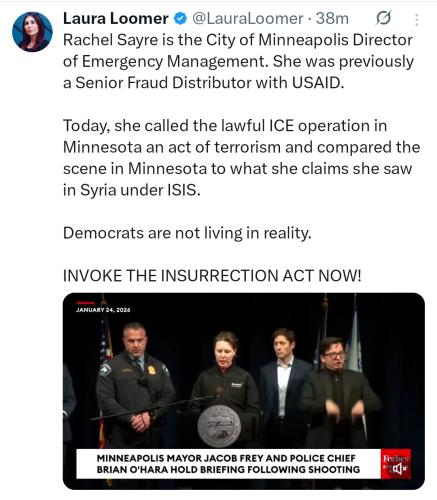The width and height of the screenshot is (437, 500).
Task: Click the paragraph starting 'Today, she called'
Action: pyautogui.click(x=241, y=158)
